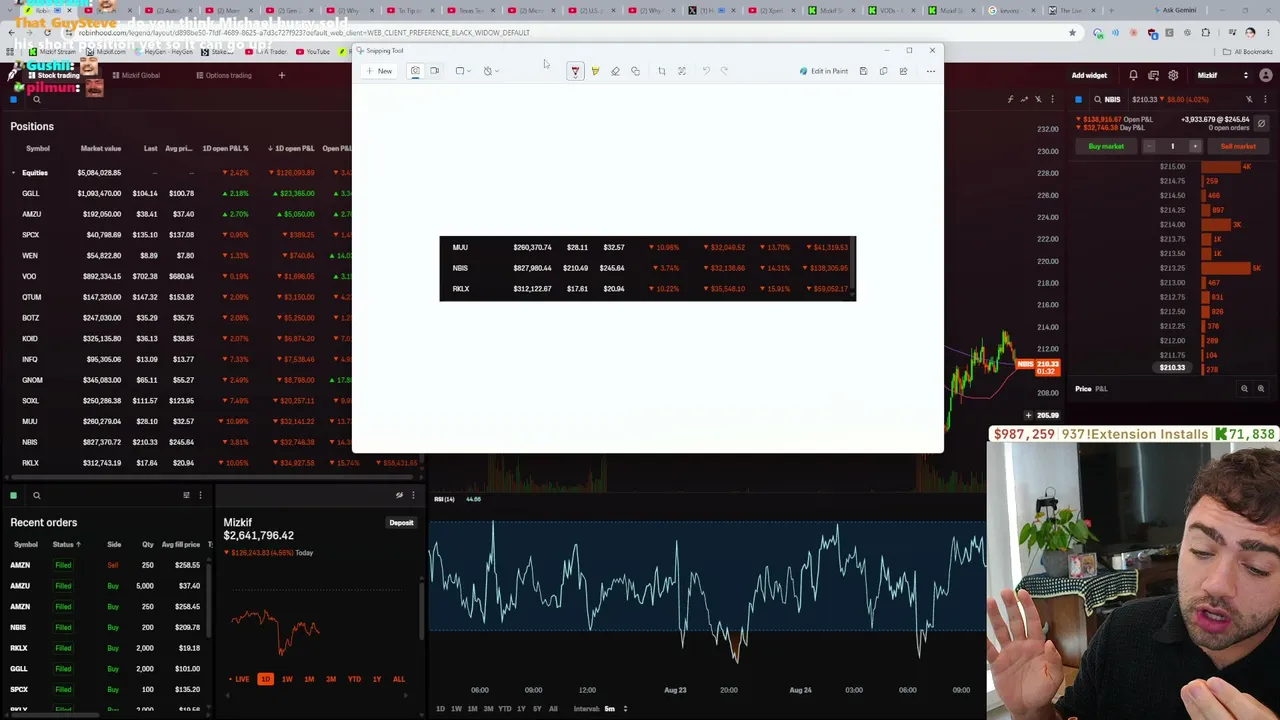The height and width of the screenshot is (720, 1280).
Task: Hide the Mizkif account balance
Action: click(399, 495)
